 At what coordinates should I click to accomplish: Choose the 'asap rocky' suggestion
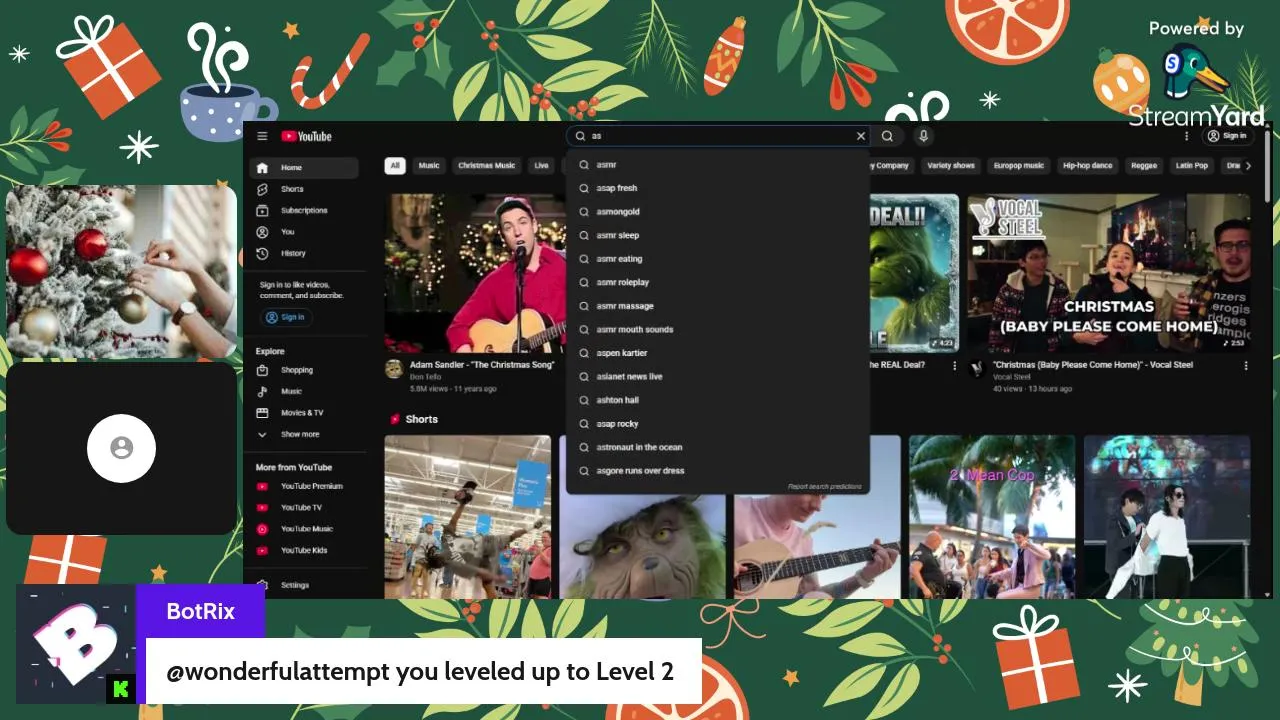click(x=717, y=424)
